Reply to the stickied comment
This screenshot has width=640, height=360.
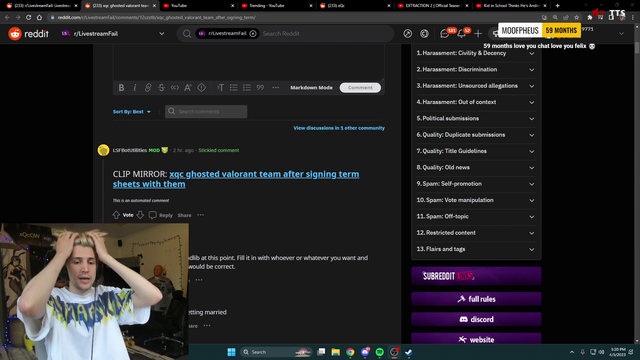(x=161, y=215)
